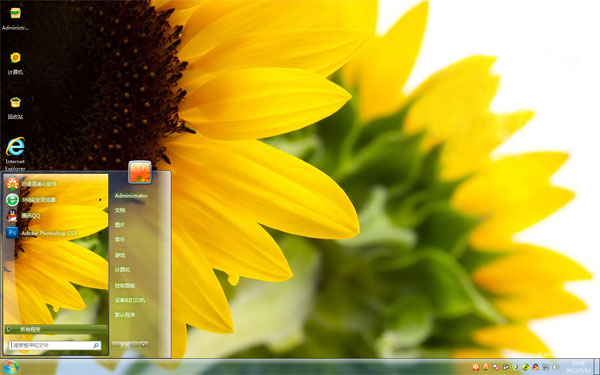600x375 pixels.
Task: Click the 关机 shutdown button
Action: pyautogui.click(x=126, y=345)
